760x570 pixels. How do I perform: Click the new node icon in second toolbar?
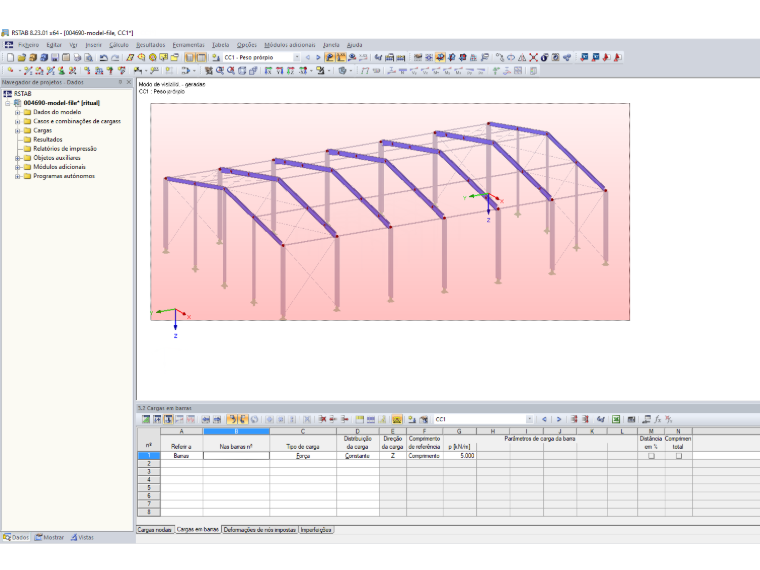point(10,71)
